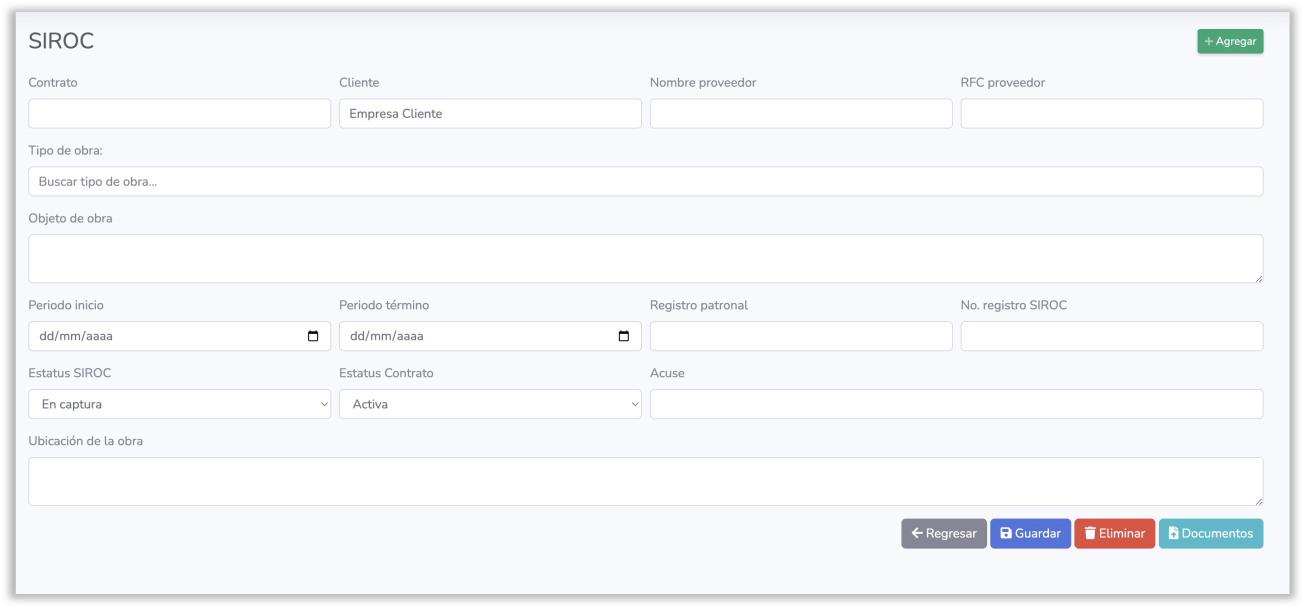Open Documentos for this SIROC
1304x608 pixels.
pos(1210,533)
